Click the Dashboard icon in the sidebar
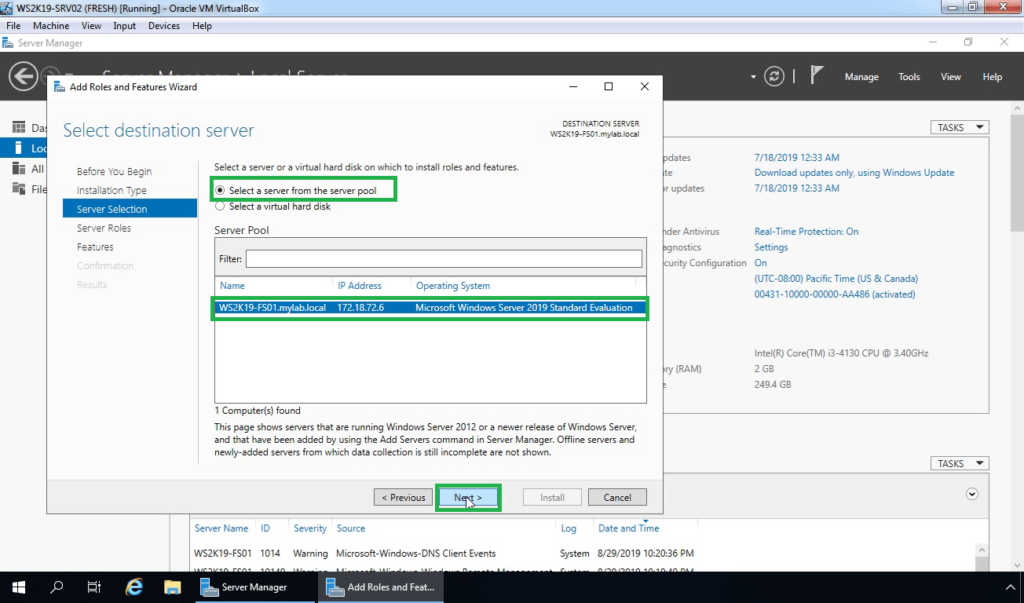 click(x=19, y=127)
